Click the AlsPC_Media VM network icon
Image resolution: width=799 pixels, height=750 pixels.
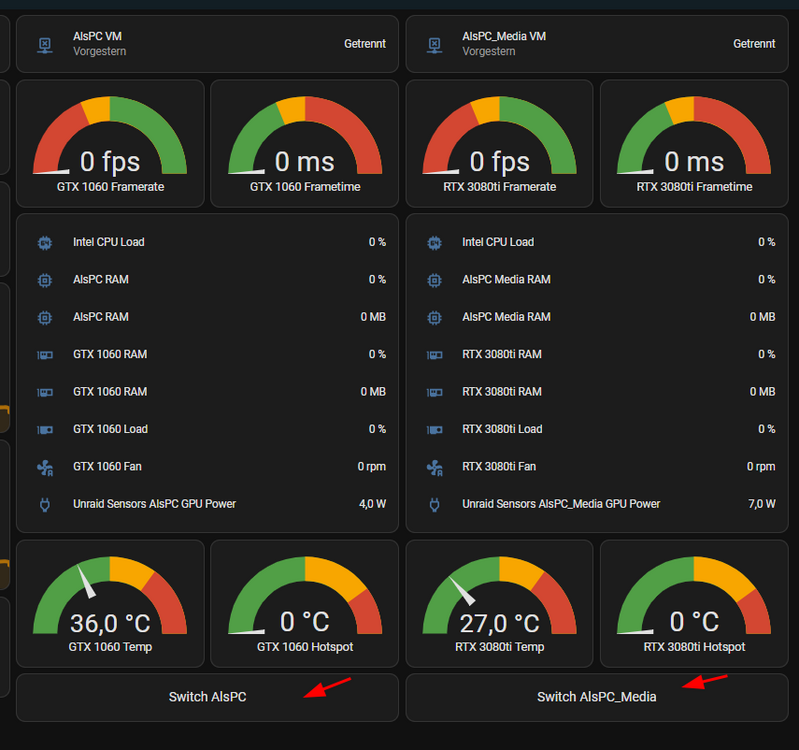click(434, 45)
